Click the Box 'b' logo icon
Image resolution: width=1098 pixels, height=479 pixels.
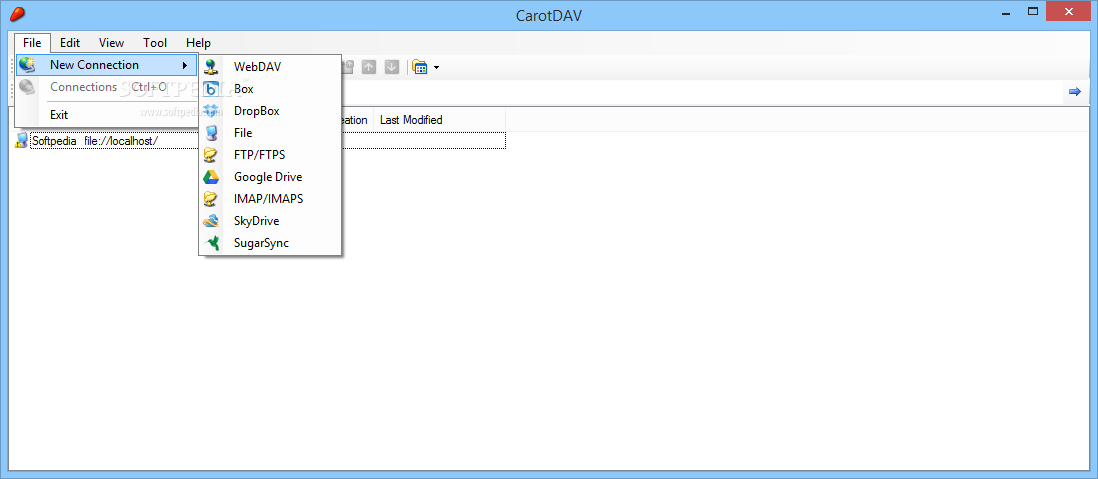click(x=211, y=89)
